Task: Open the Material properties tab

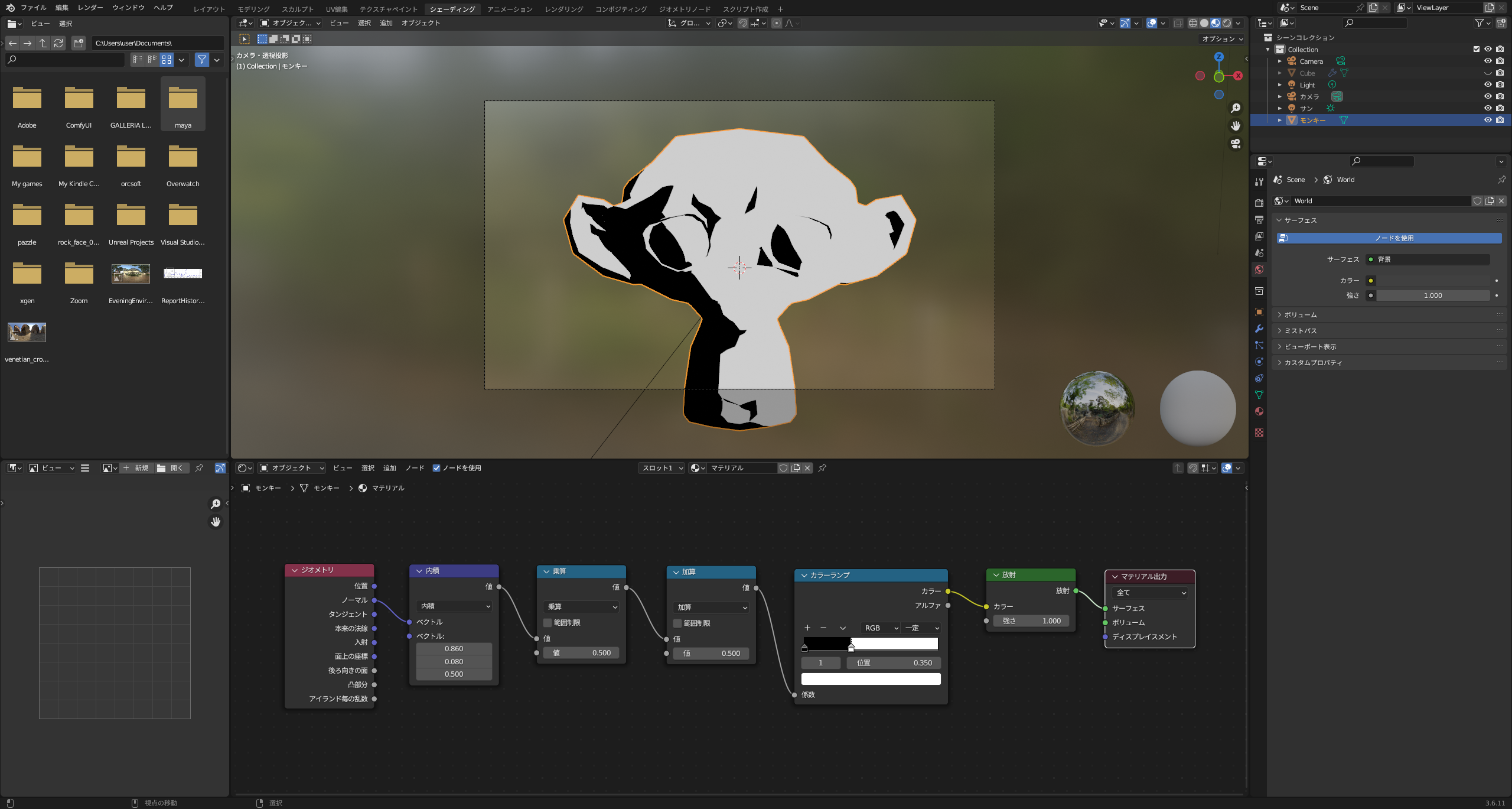Action: pos(1259,411)
